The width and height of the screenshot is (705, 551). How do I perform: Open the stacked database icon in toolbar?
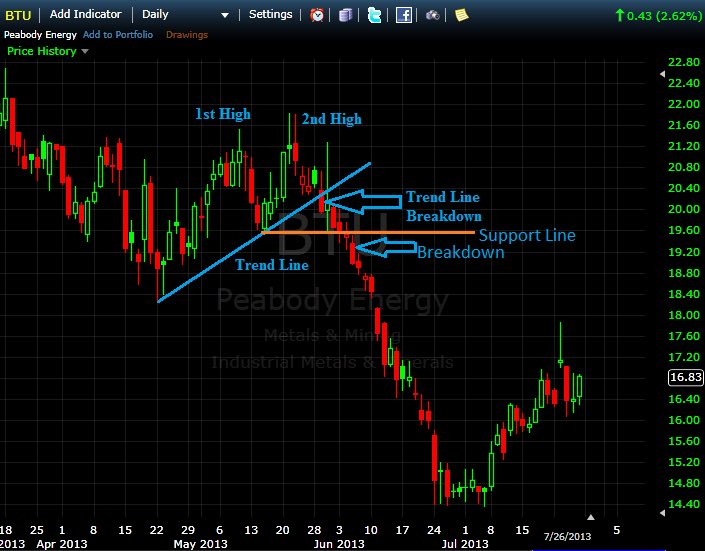[345, 15]
